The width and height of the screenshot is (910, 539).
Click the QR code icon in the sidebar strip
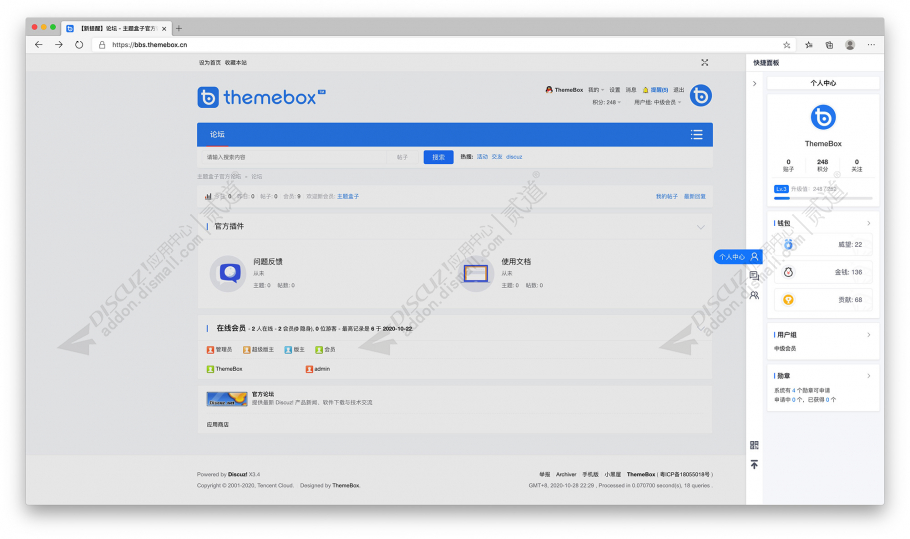tap(754, 445)
